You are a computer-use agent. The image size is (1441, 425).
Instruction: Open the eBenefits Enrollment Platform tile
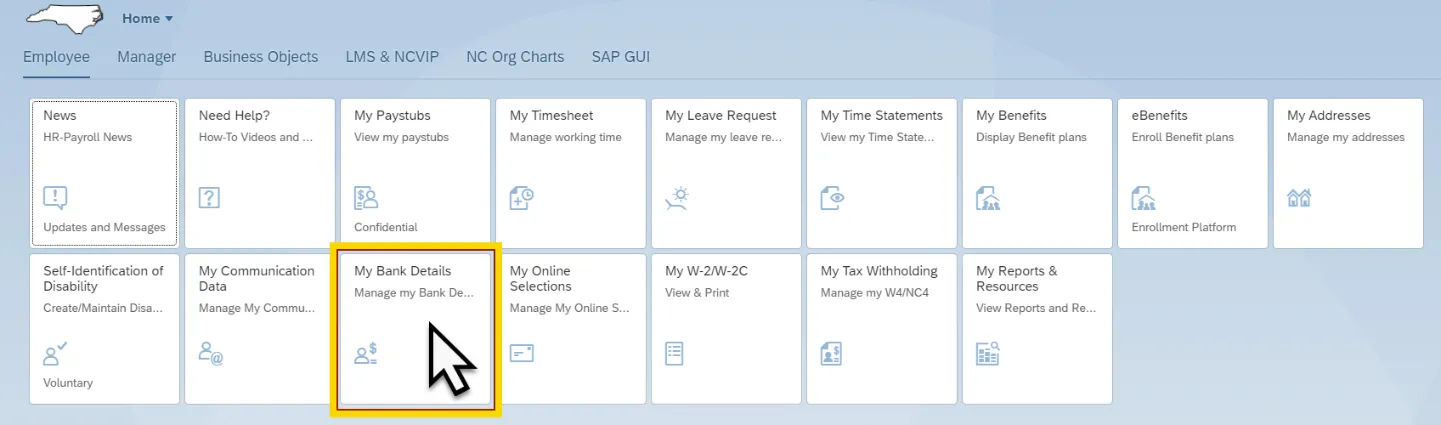[x=1192, y=173]
